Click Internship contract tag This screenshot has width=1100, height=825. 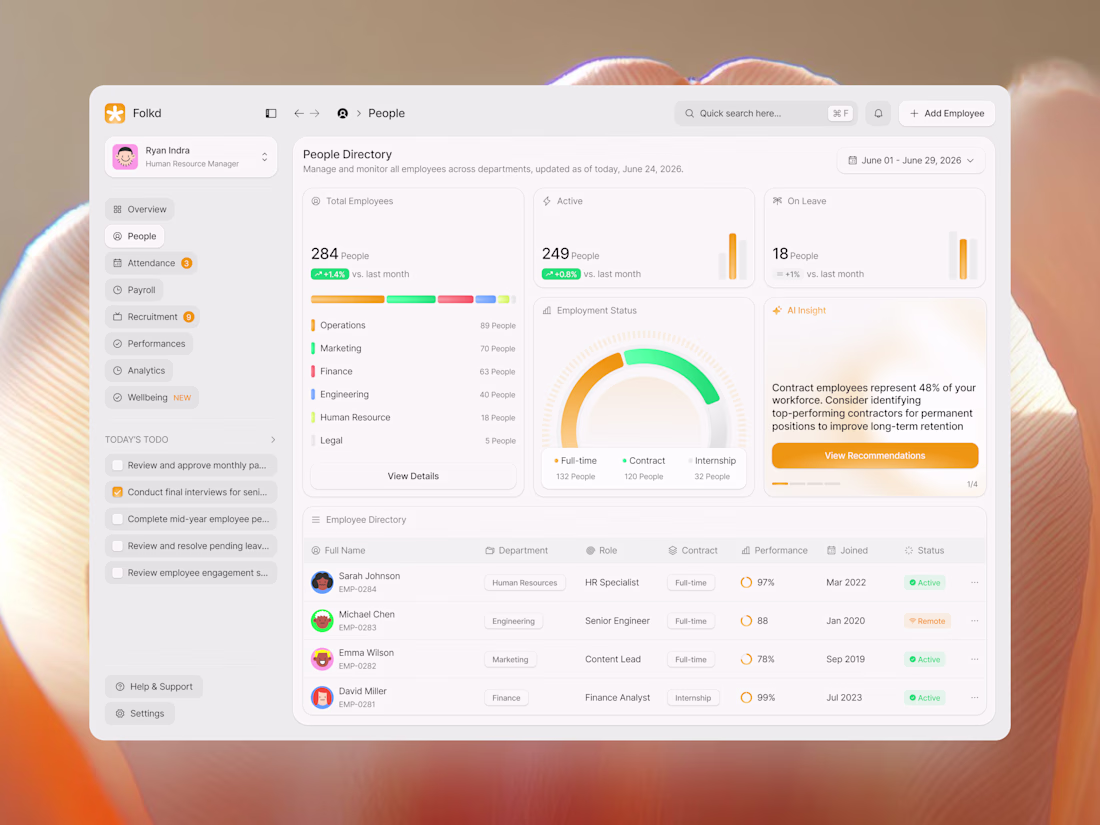(x=693, y=698)
